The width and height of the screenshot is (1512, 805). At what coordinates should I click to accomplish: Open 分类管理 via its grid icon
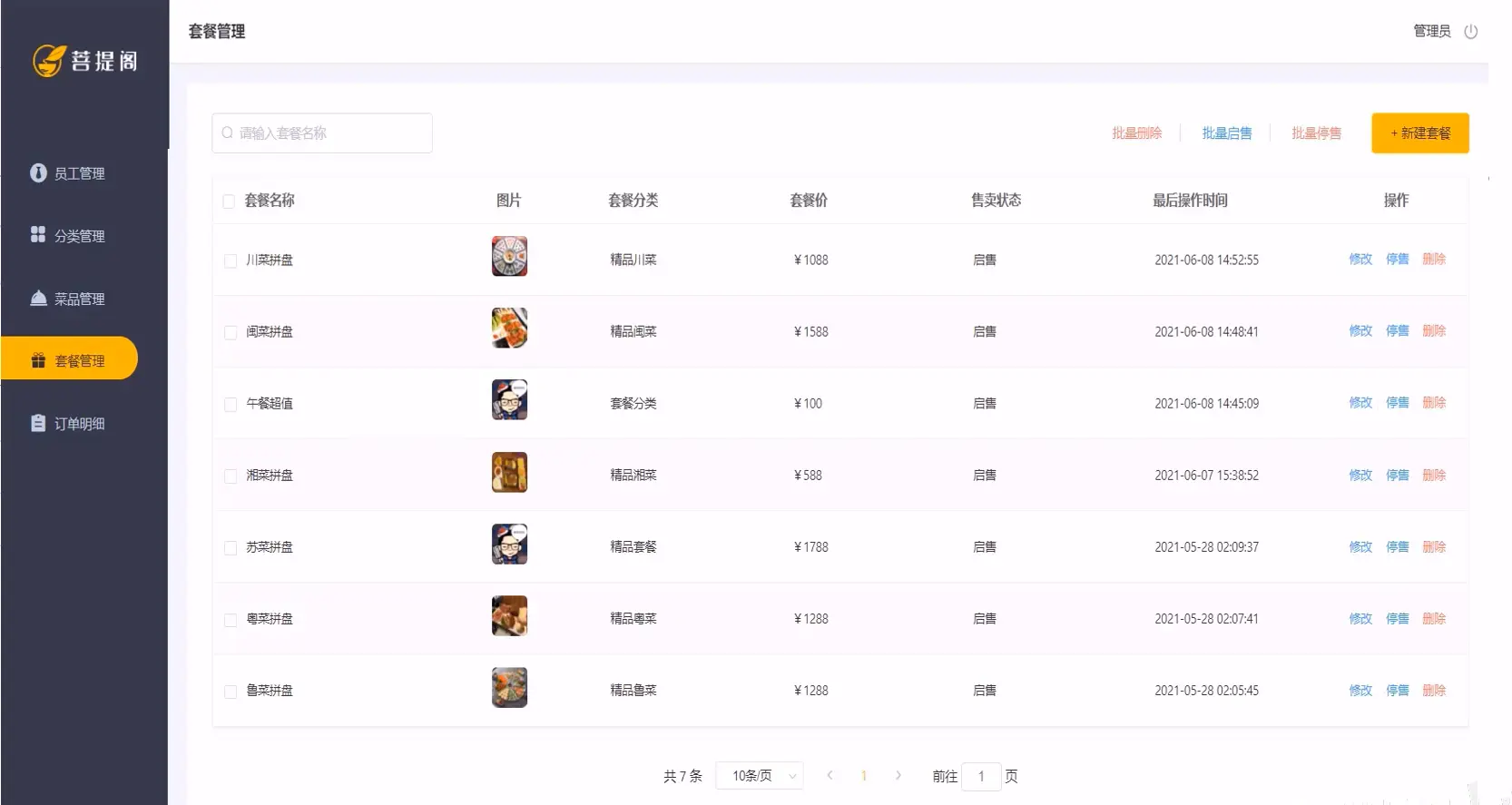pyautogui.click(x=38, y=234)
